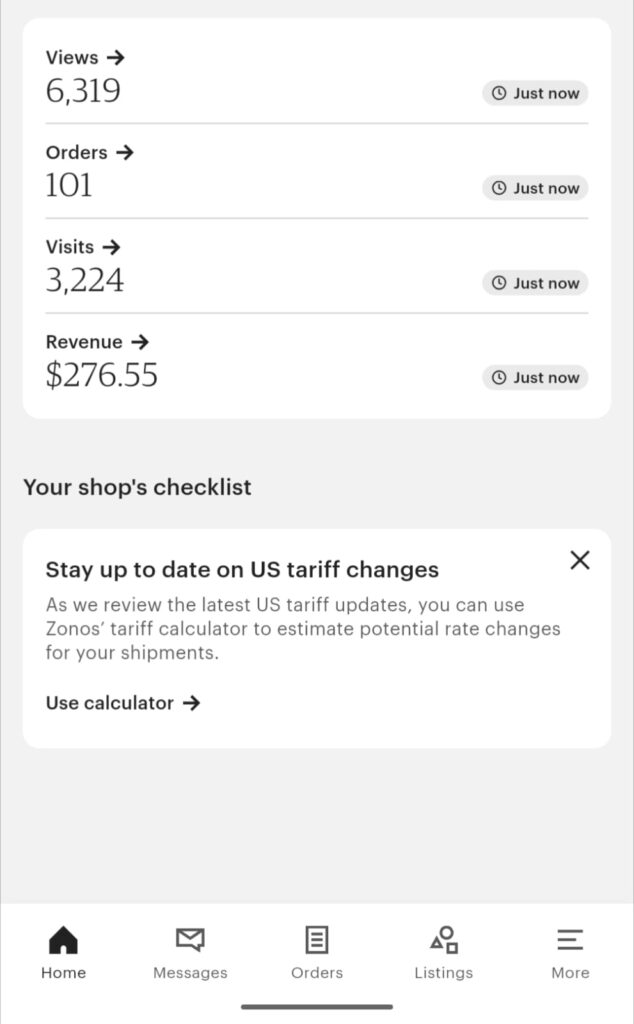
Task: Tap the Just now badge beside Orders
Action: tap(535, 188)
